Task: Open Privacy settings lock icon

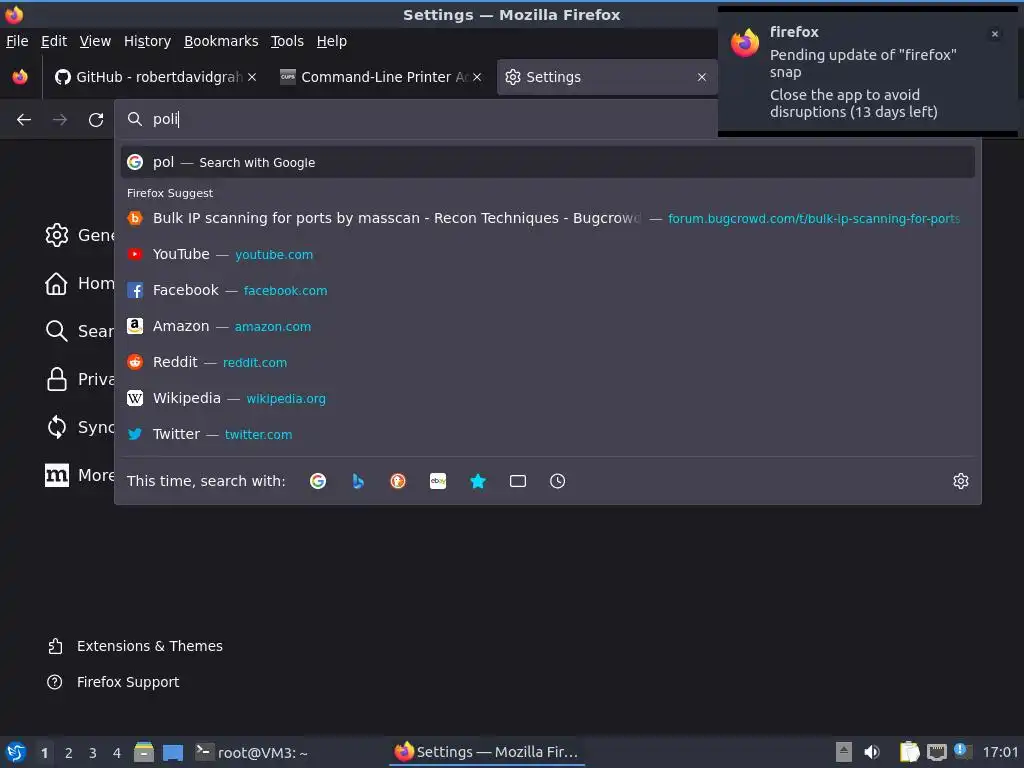Action: (x=57, y=379)
